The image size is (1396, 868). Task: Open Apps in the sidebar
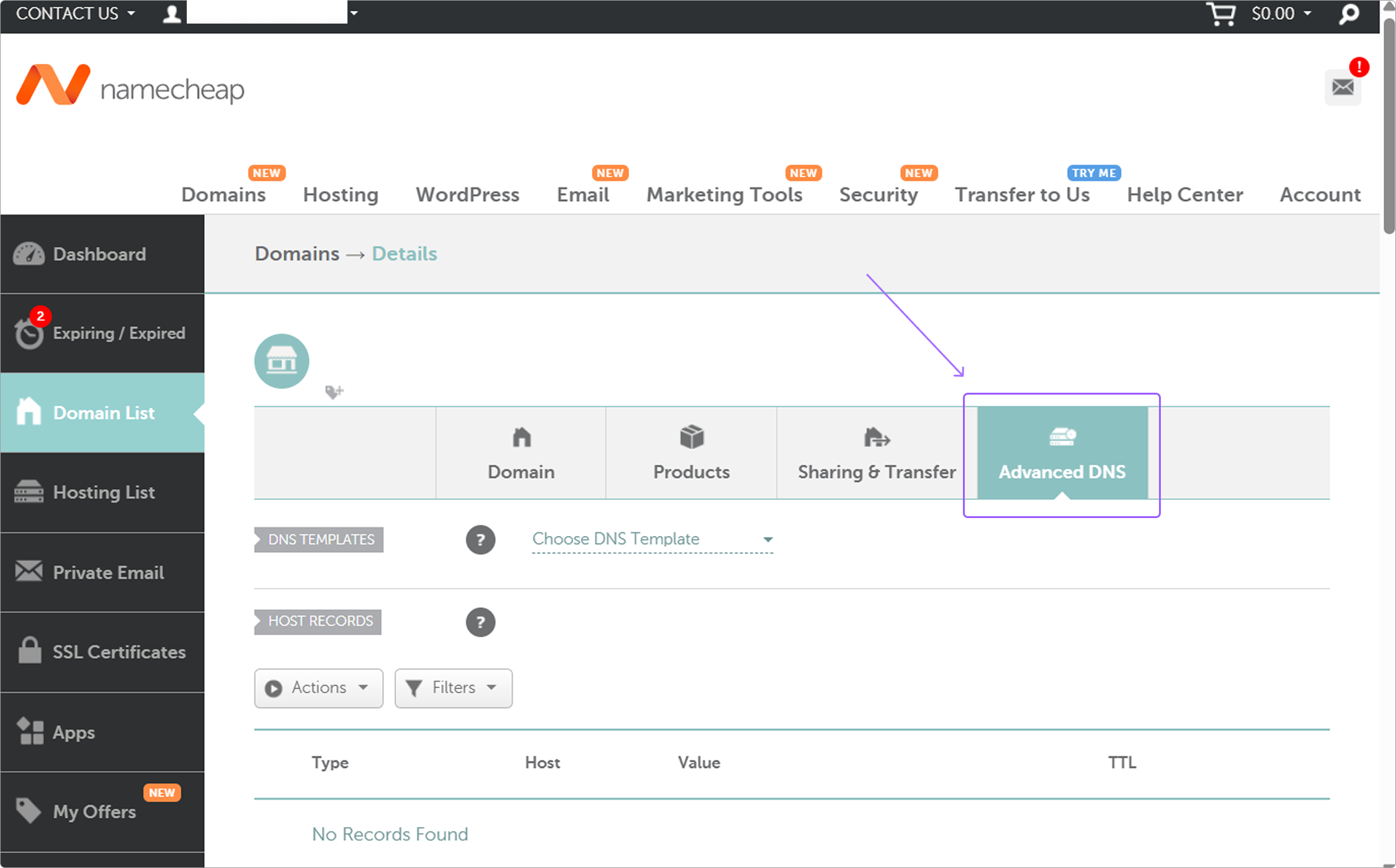click(x=102, y=732)
